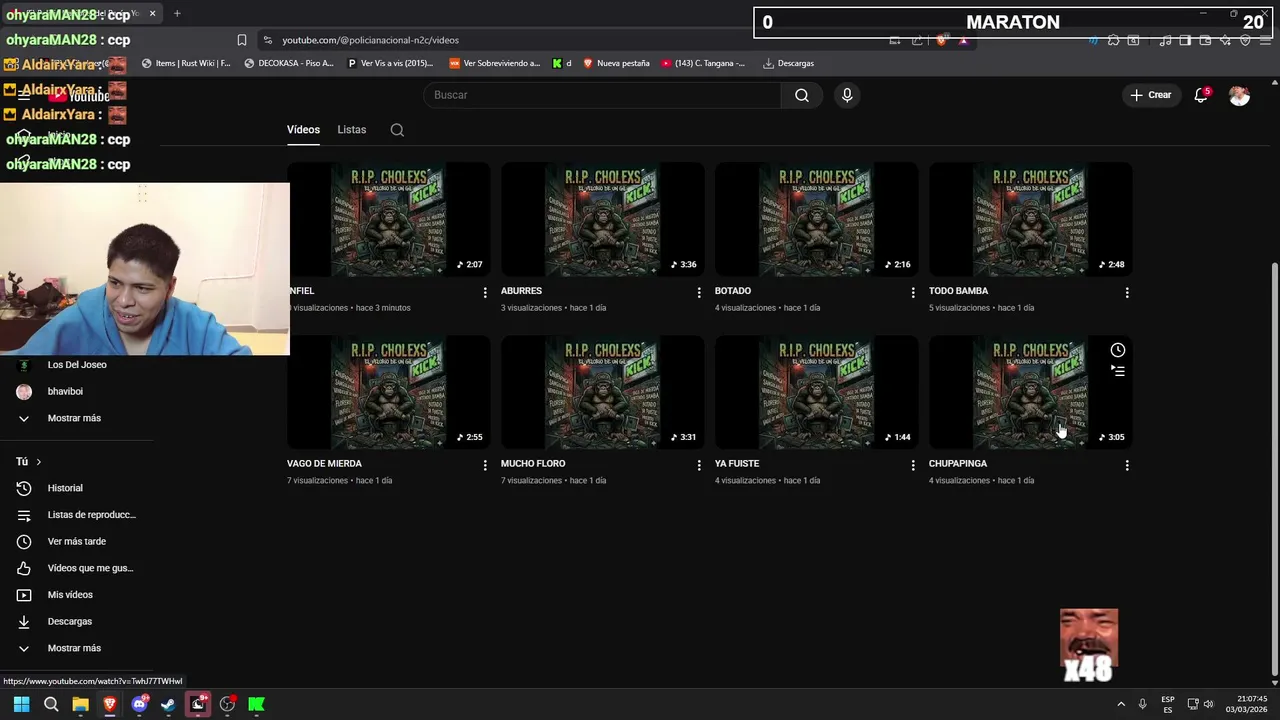
Task: Open Kick app from taskbar
Action: pyautogui.click(x=256, y=704)
